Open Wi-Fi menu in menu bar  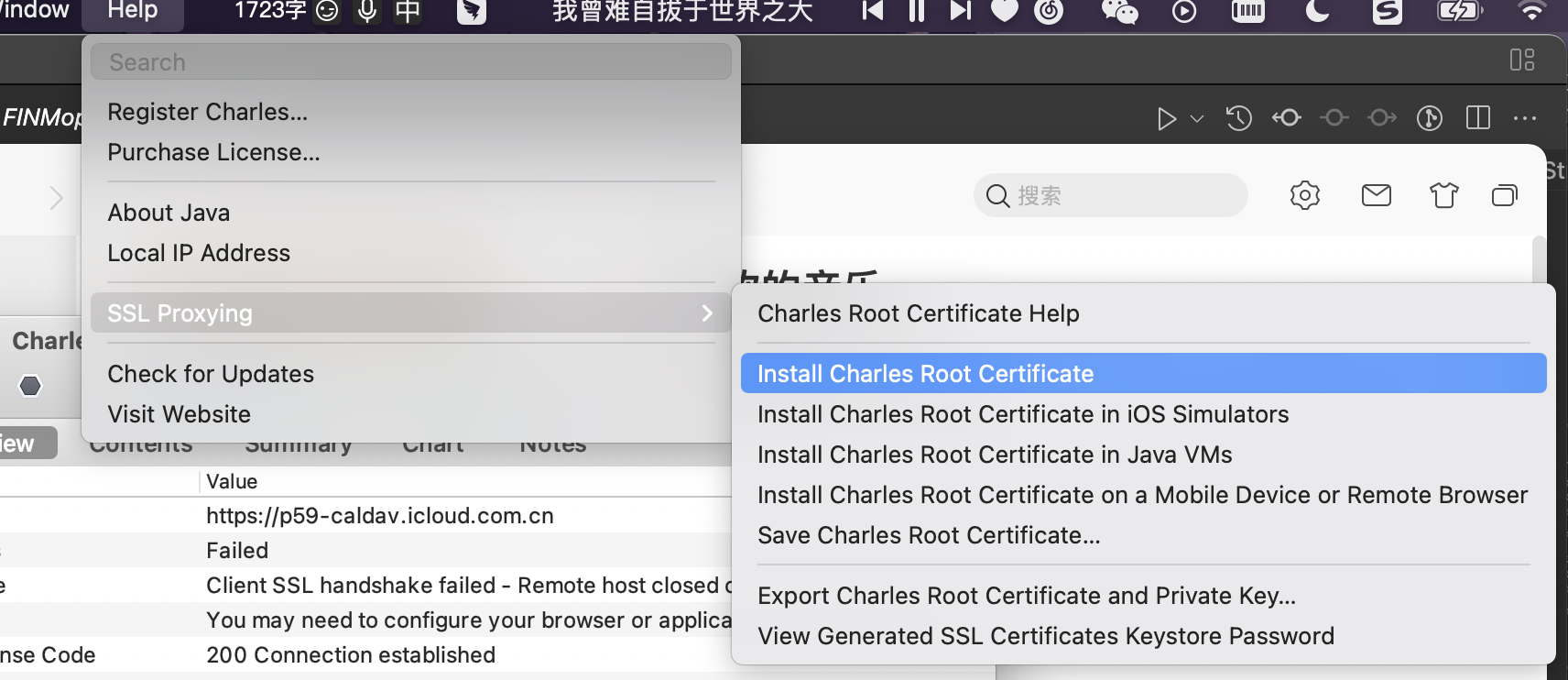coord(1531,11)
